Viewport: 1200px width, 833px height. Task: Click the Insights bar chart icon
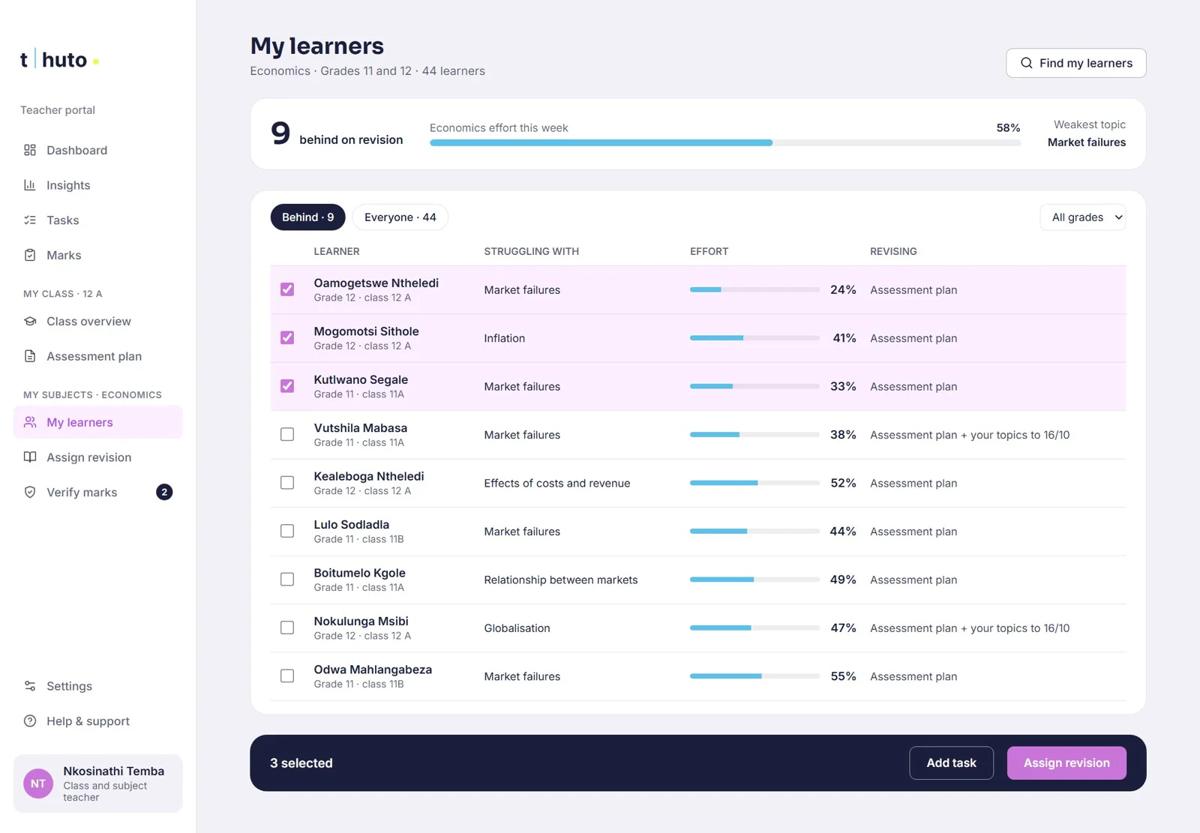[x=30, y=185]
